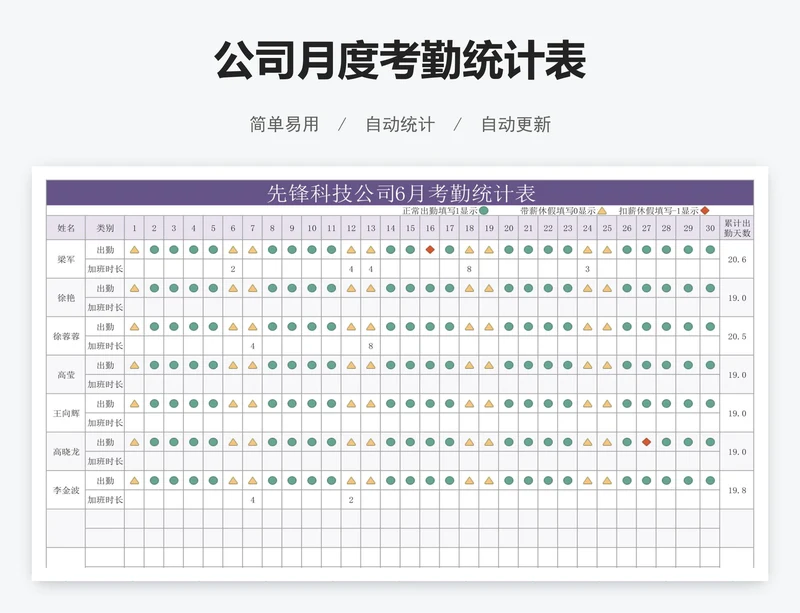Click 徐艳's 出勤 row label
The image size is (800, 613).
105,288
